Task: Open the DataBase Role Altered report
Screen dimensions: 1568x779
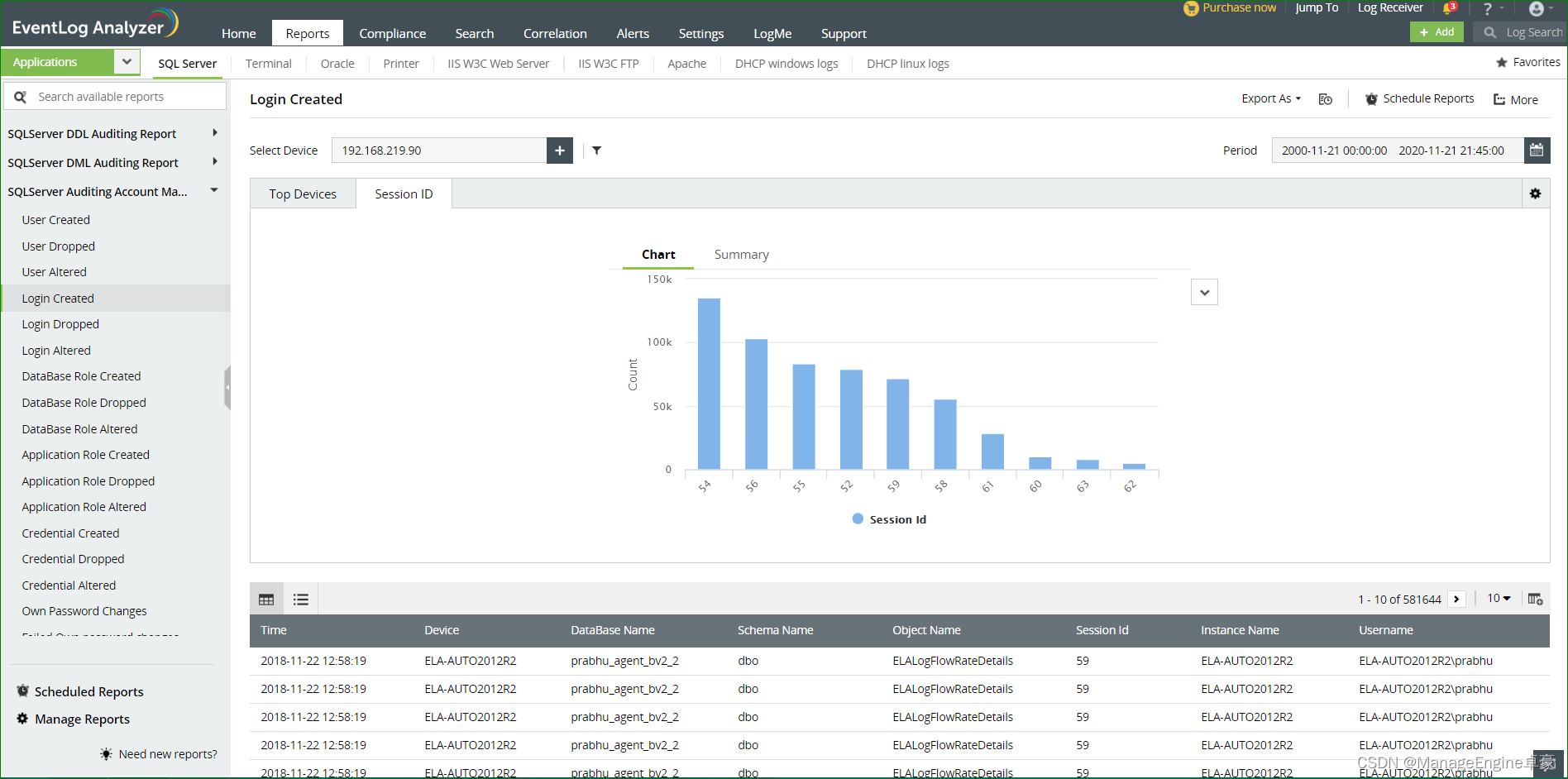Action: point(79,429)
